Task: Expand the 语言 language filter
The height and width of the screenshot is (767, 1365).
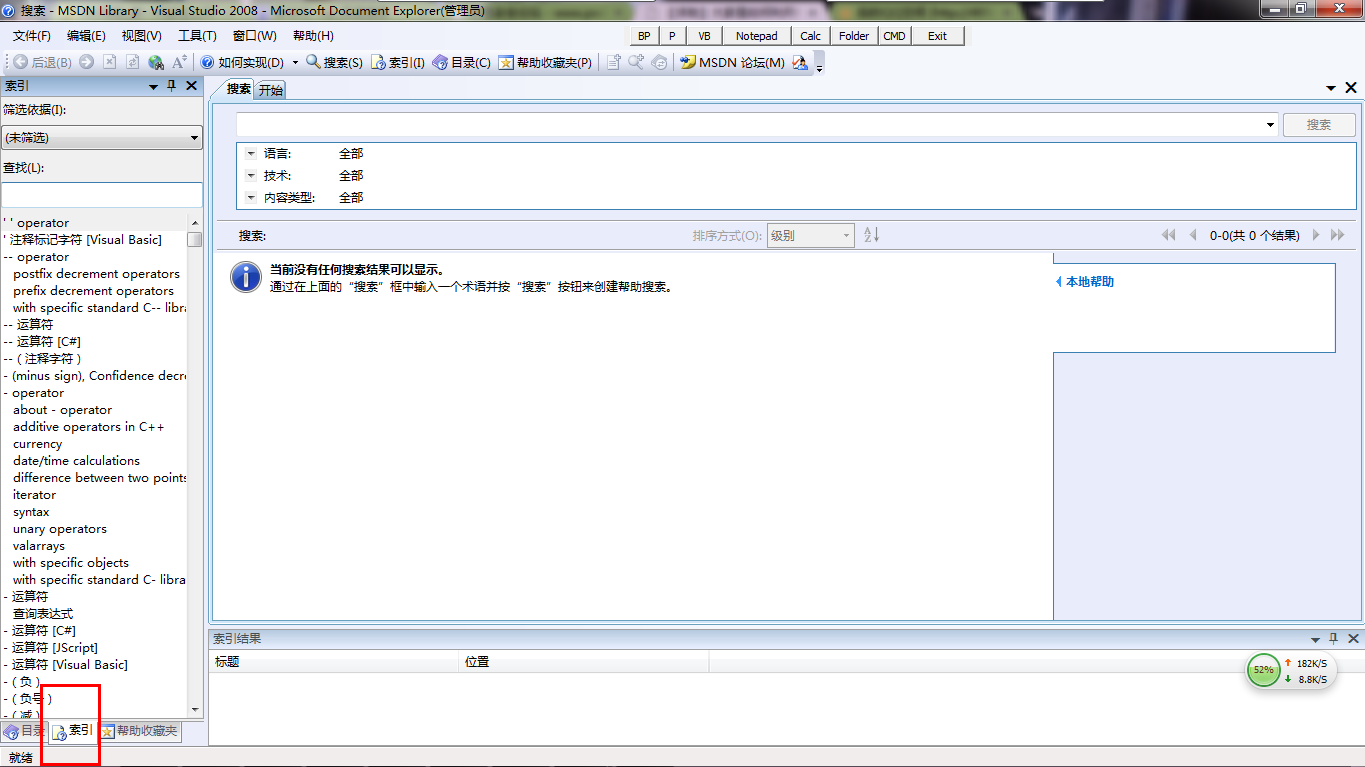Action: point(251,154)
